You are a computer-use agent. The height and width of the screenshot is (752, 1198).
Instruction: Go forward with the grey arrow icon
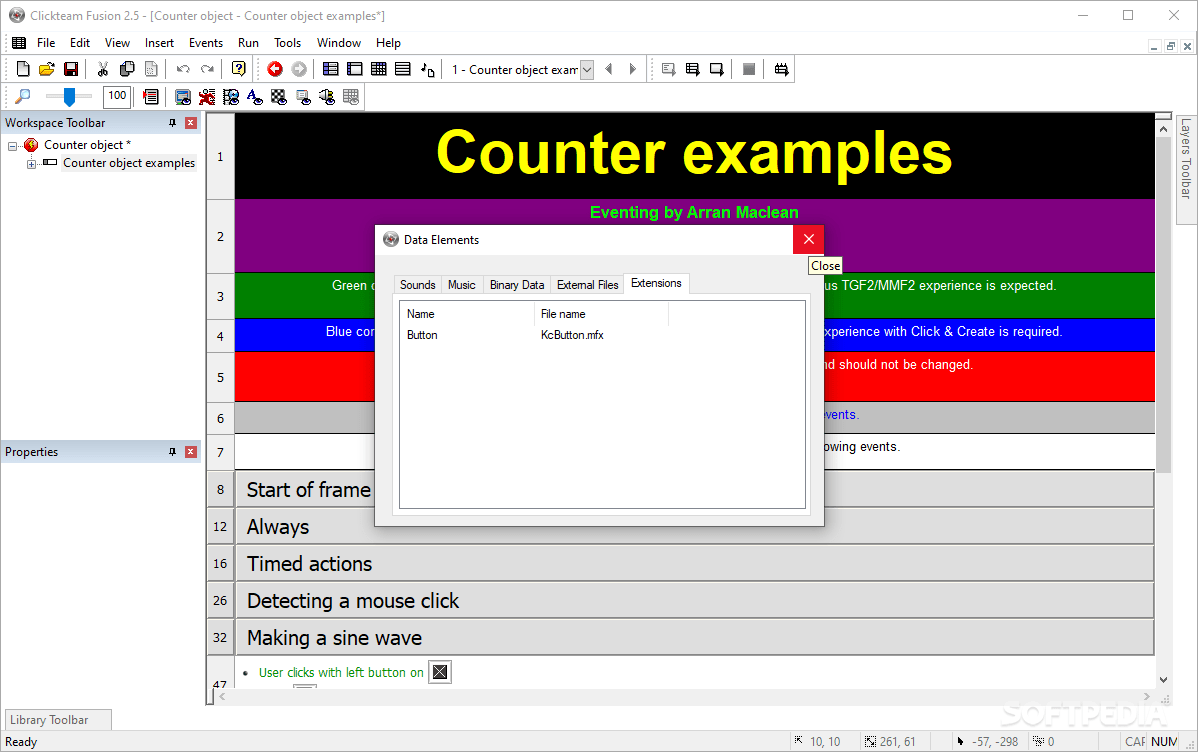300,70
